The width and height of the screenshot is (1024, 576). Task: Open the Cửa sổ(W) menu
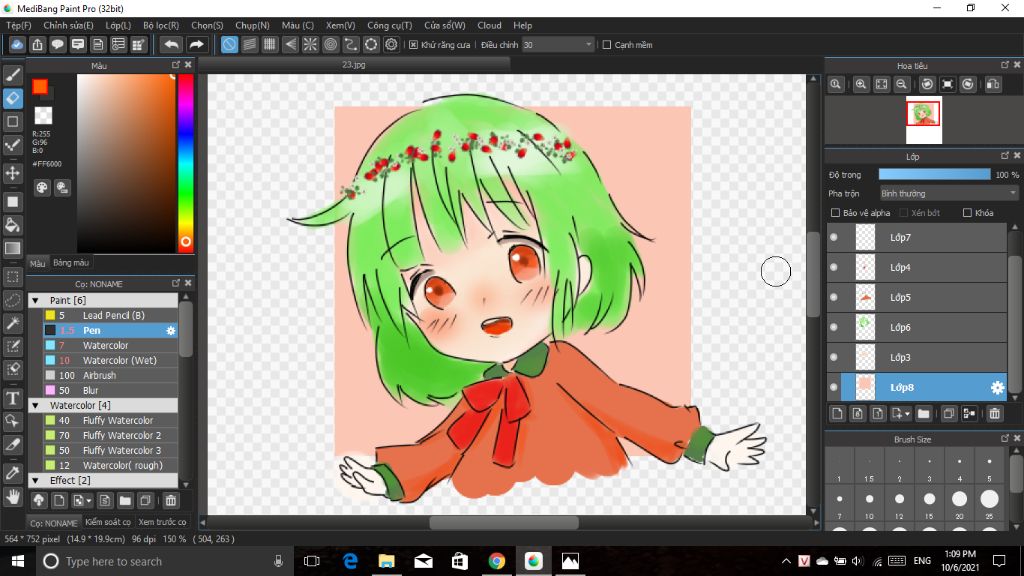tap(445, 25)
